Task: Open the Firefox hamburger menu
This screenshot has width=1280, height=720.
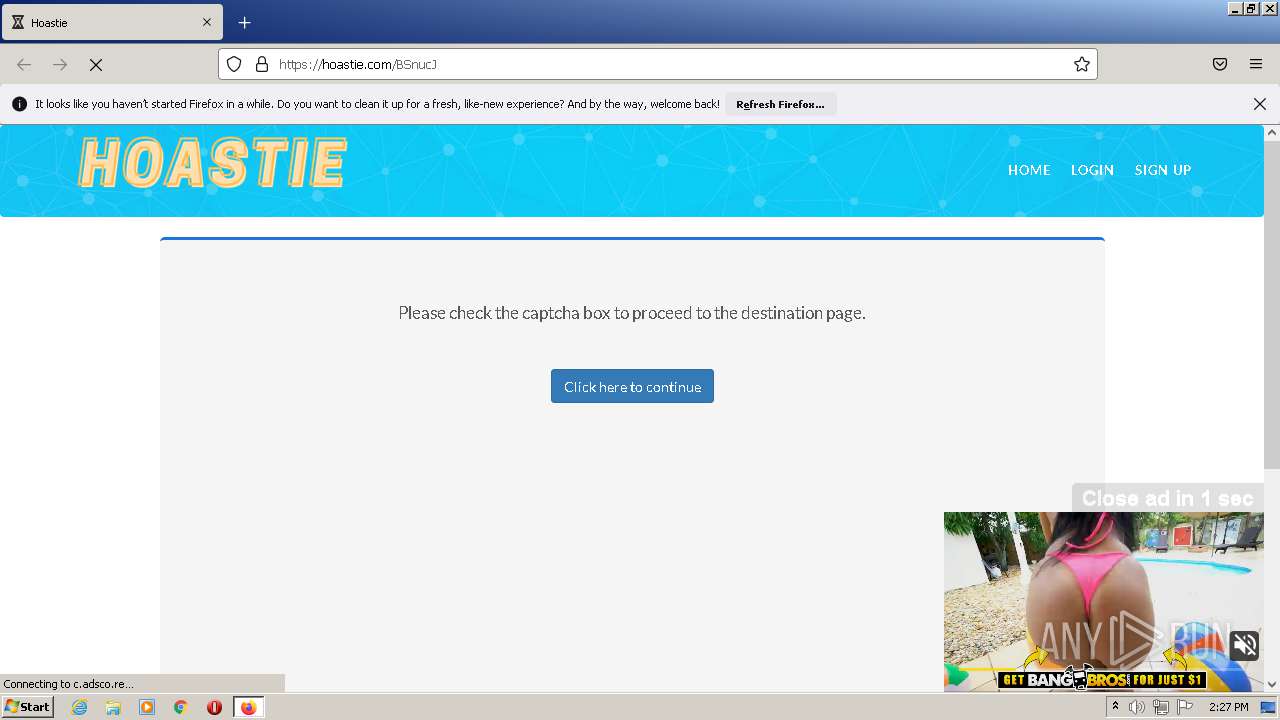Action: 1256,64
